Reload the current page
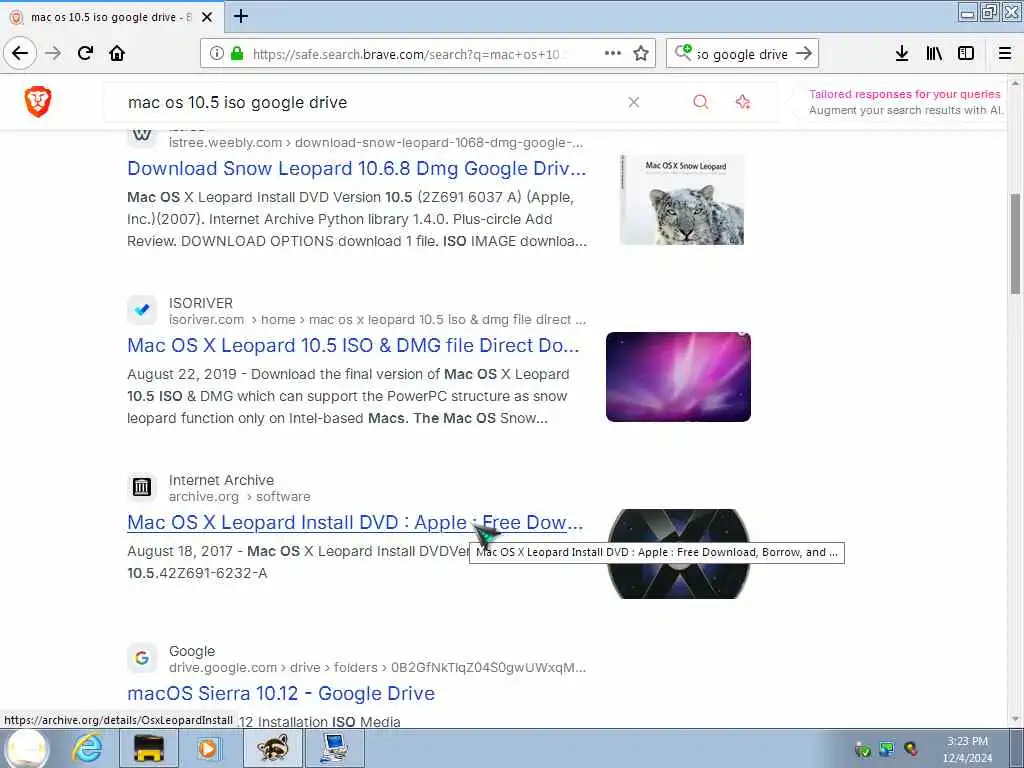The image size is (1024, 768). tap(86, 53)
